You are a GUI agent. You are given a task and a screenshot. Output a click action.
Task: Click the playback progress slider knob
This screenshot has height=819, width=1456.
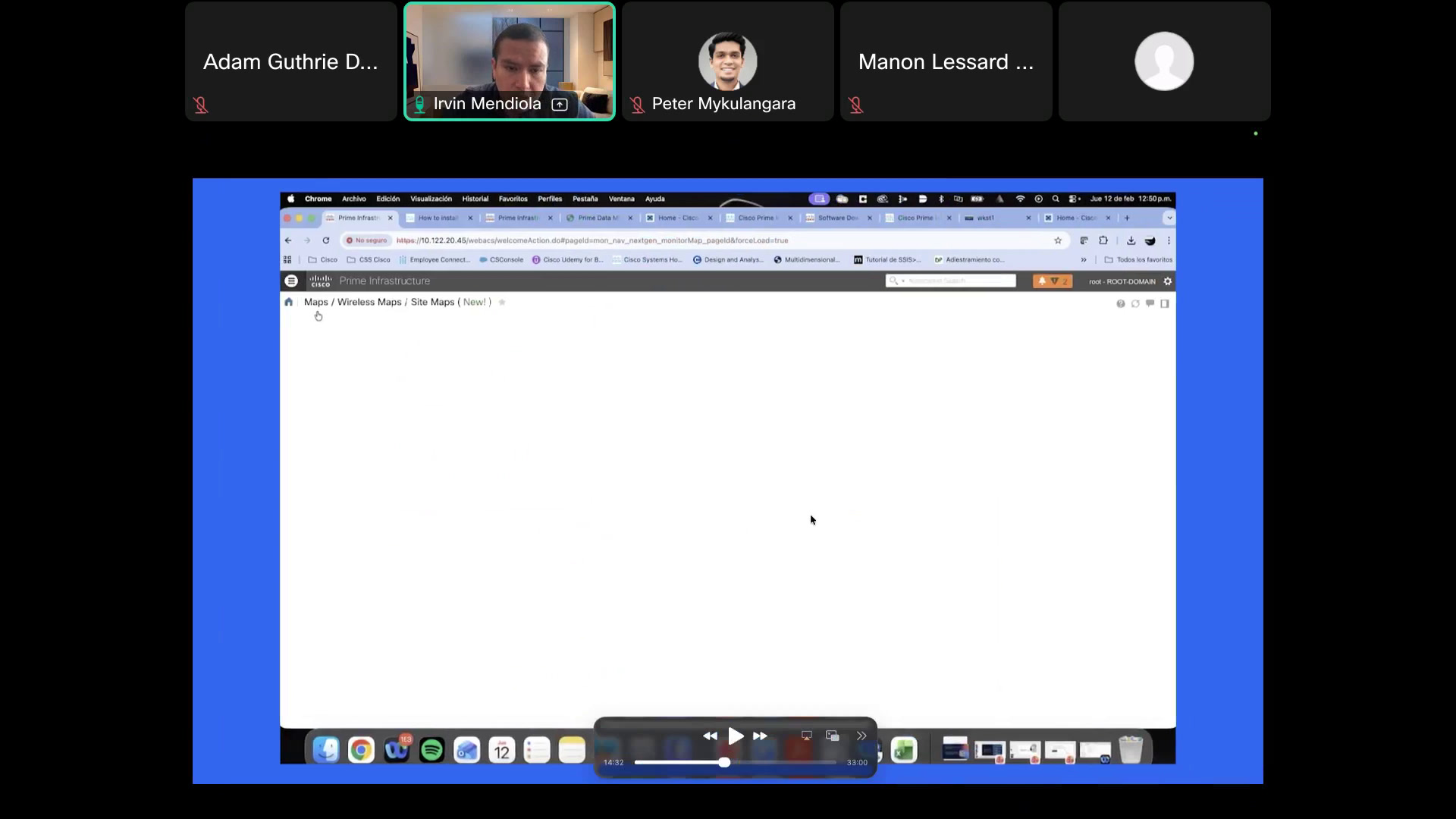[x=724, y=762]
